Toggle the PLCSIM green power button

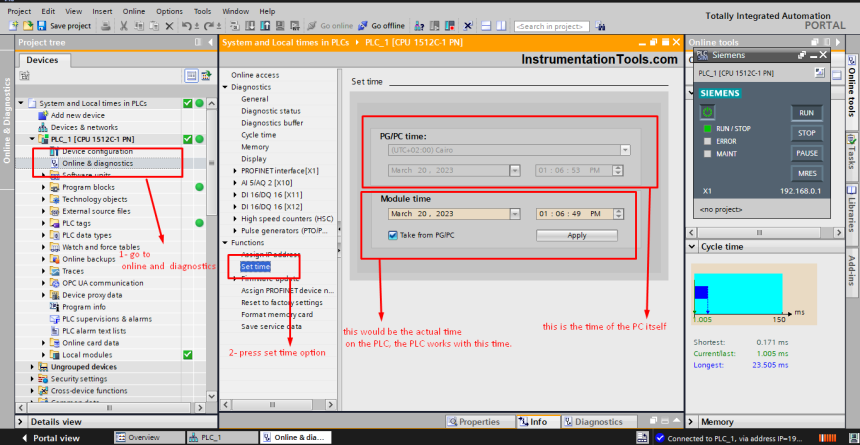[x=708, y=112]
